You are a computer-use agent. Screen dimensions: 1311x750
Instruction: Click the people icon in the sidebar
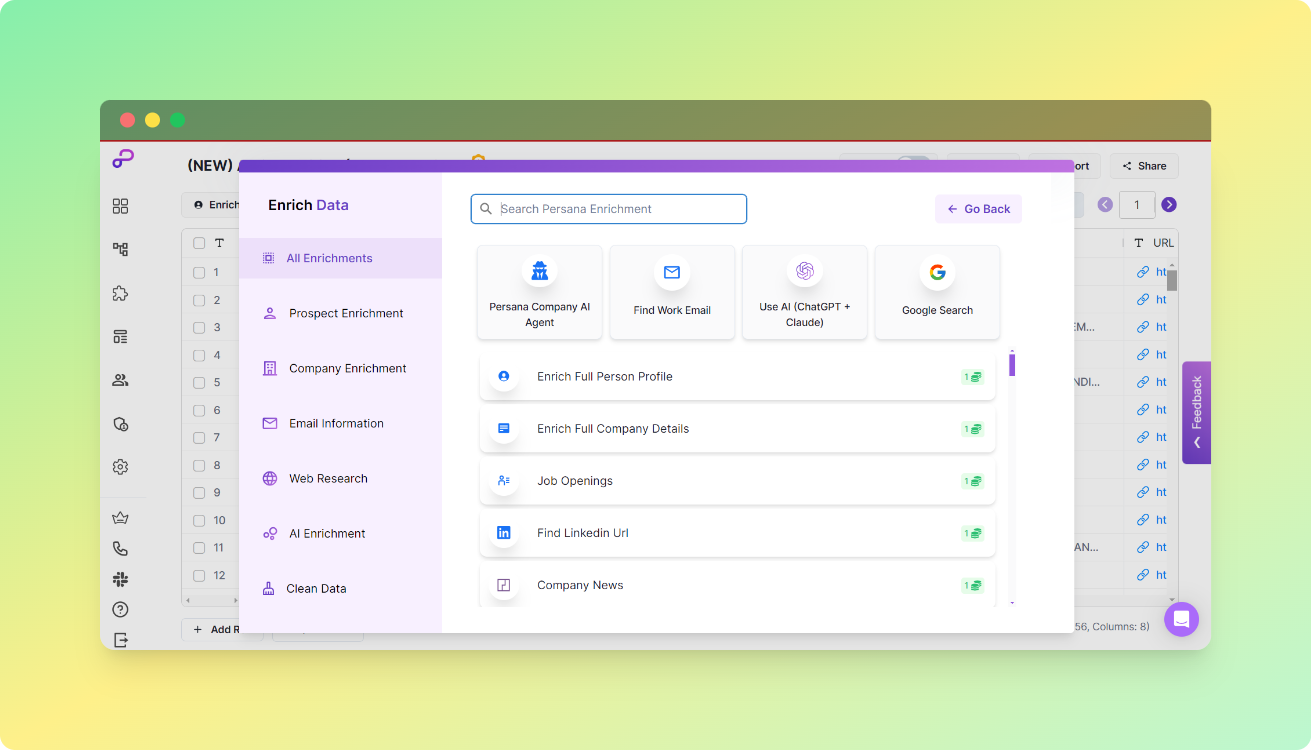120,380
